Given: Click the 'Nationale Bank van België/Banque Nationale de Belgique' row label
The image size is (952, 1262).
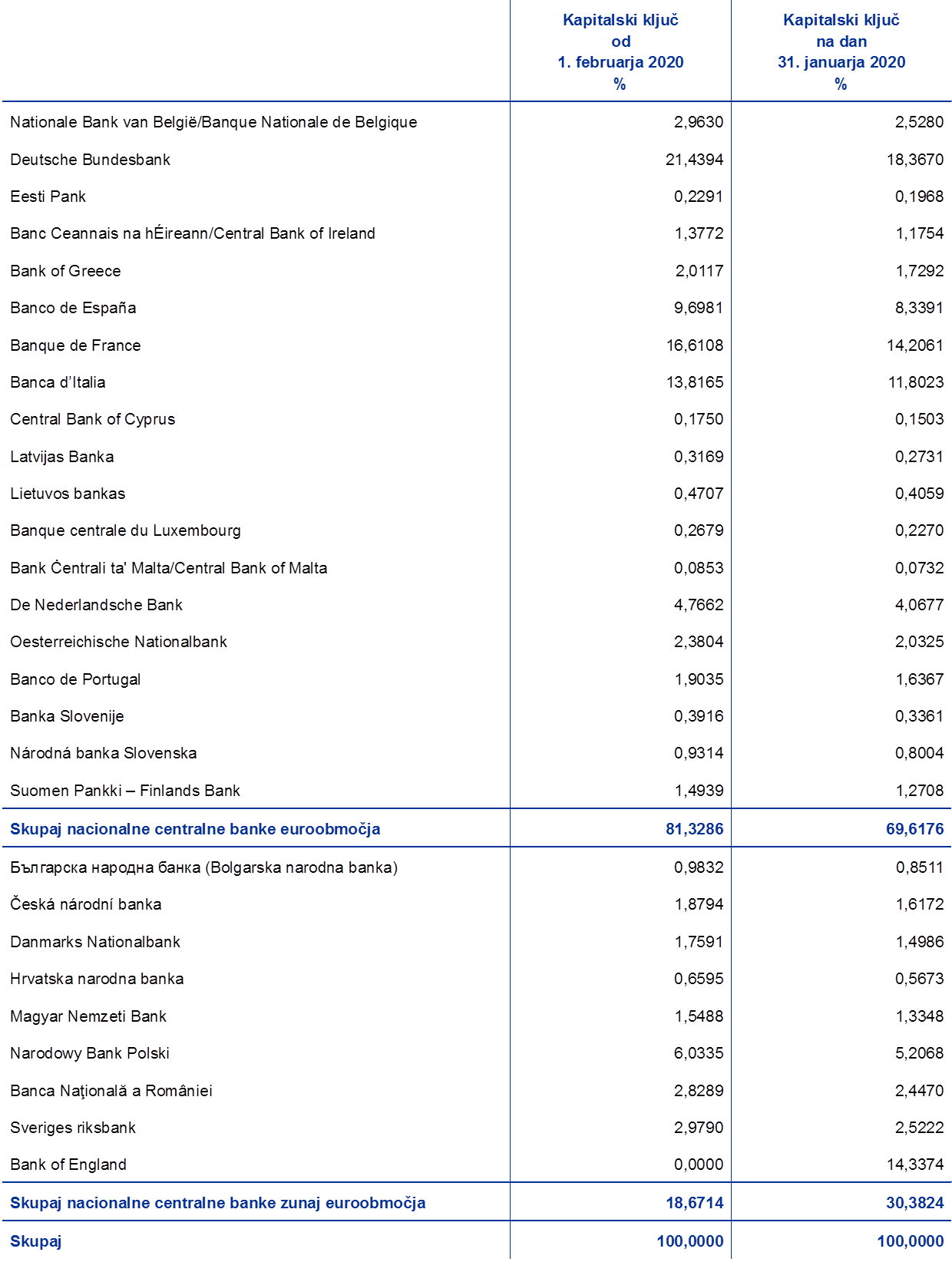Looking at the screenshot, I should click(x=213, y=122).
